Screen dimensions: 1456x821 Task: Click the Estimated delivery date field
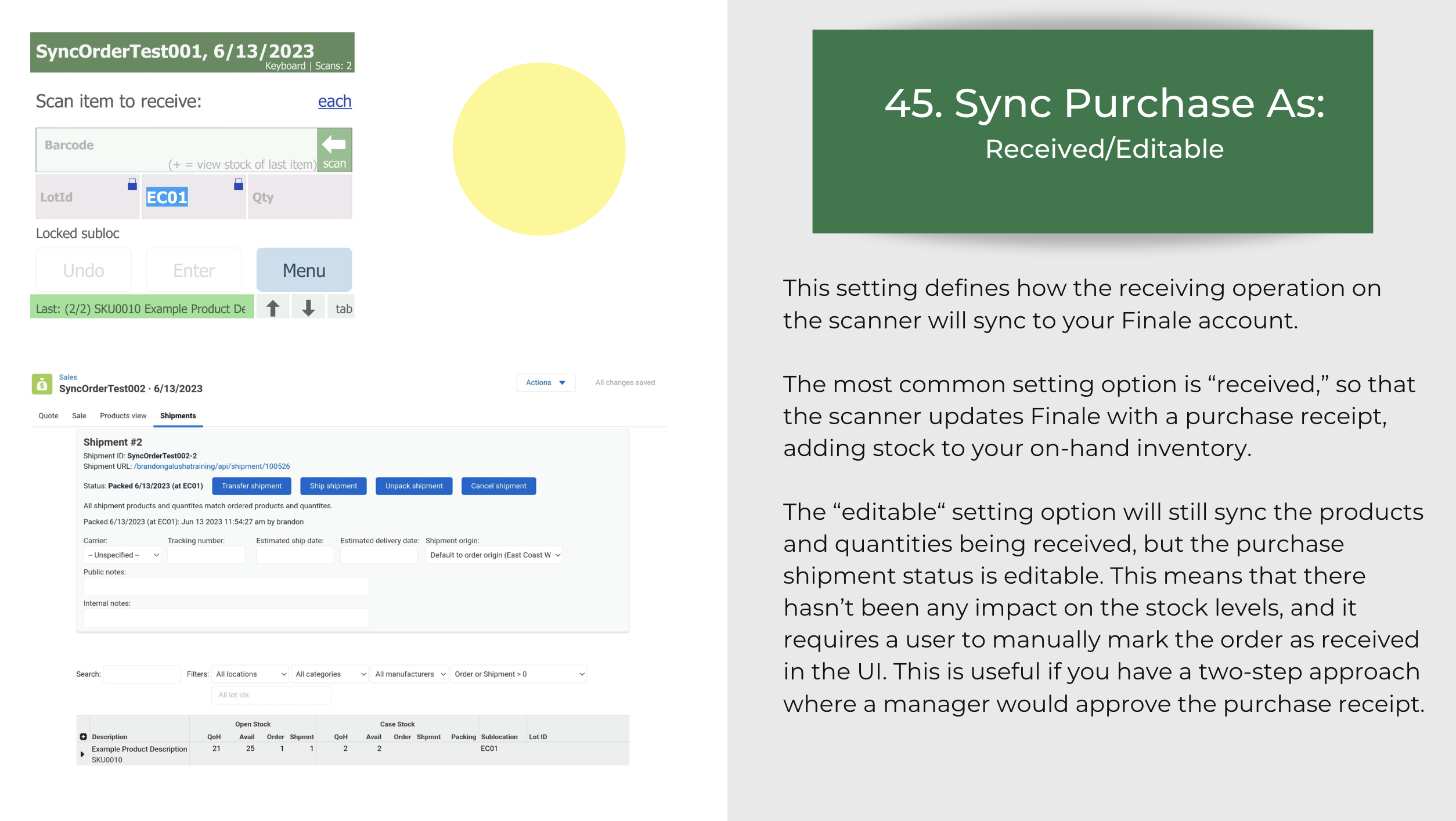click(379, 555)
